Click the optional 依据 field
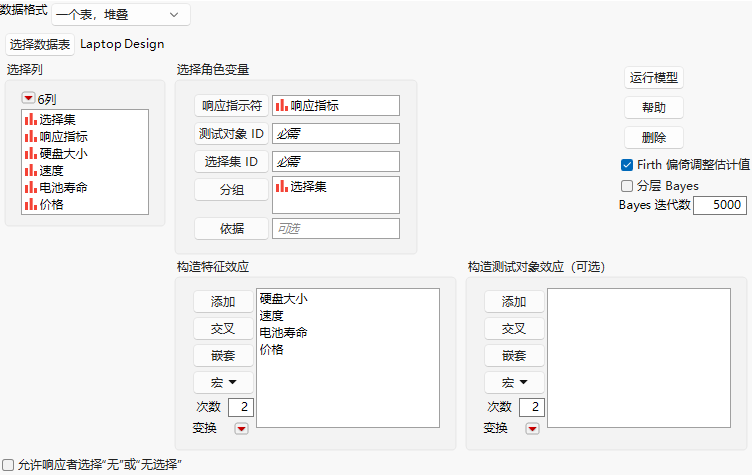Viewport: 752px width, 475px height. click(x=336, y=228)
